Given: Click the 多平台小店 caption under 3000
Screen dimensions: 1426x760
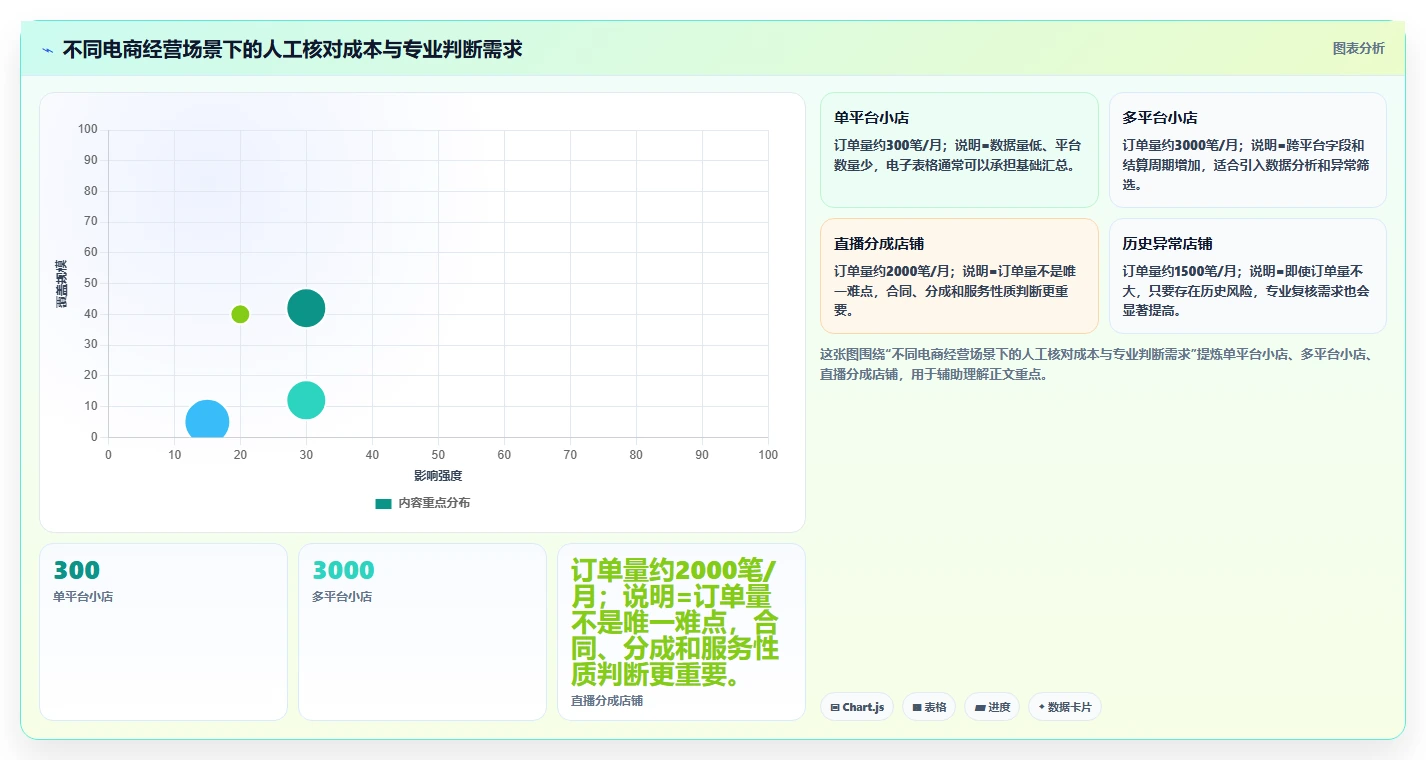Looking at the screenshot, I should tap(342, 597).
